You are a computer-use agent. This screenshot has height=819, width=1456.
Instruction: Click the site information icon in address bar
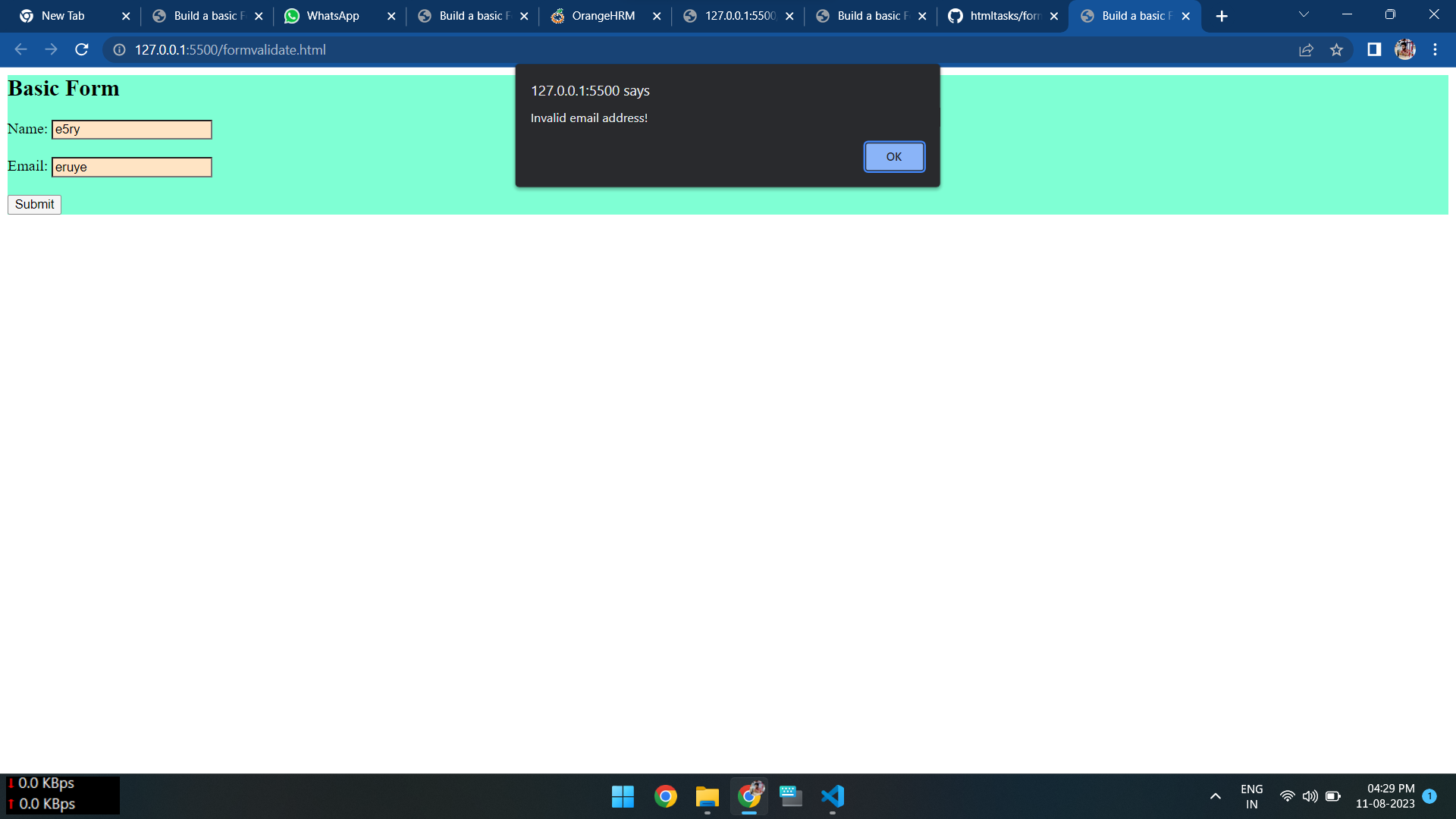coord(118,50)
